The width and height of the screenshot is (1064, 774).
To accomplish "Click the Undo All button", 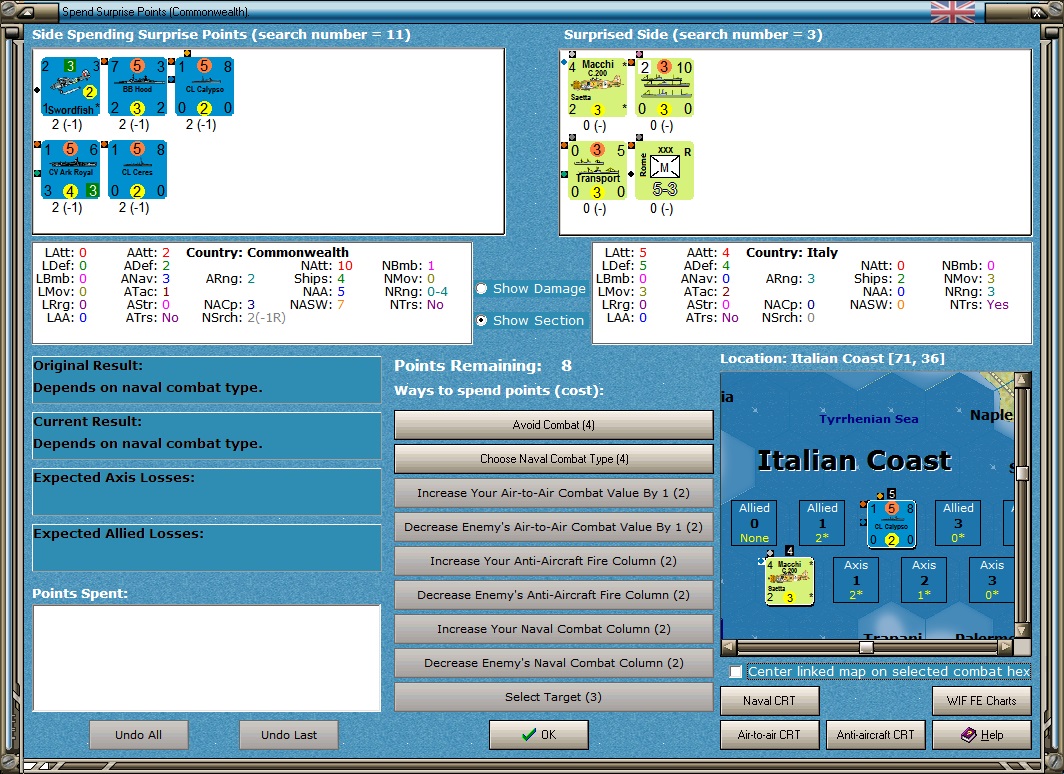I will click(138, 735).
